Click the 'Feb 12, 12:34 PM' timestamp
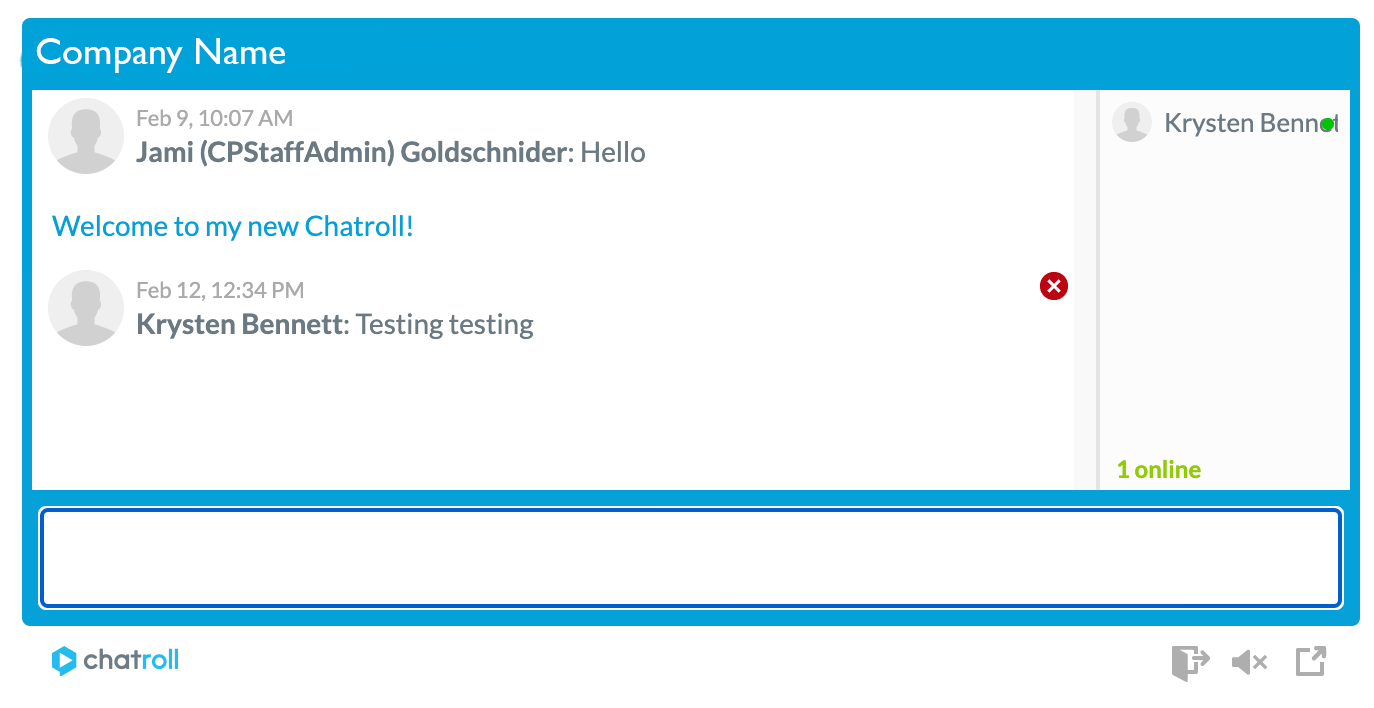The width and height of the screenshot is (1374, 708). click(x=220, y=290)
